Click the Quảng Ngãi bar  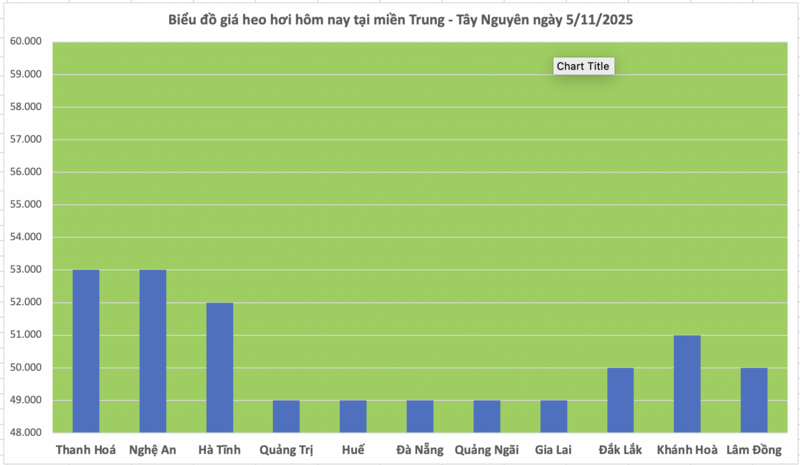coord(487,416)
